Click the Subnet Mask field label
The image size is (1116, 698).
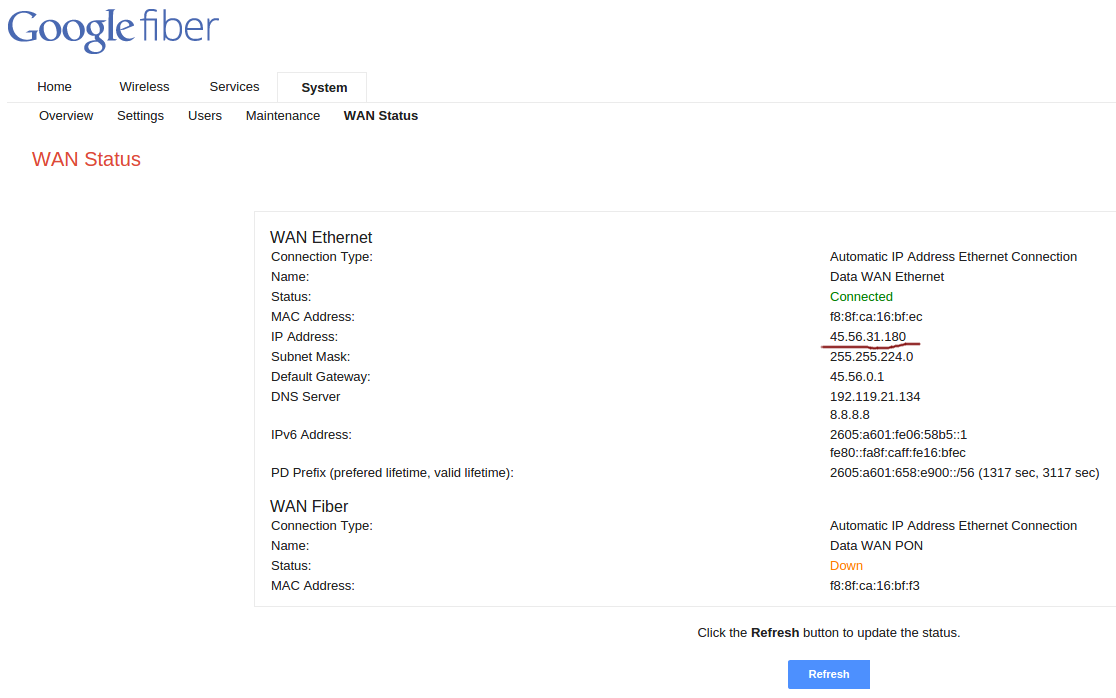click(x=310, y=356)
